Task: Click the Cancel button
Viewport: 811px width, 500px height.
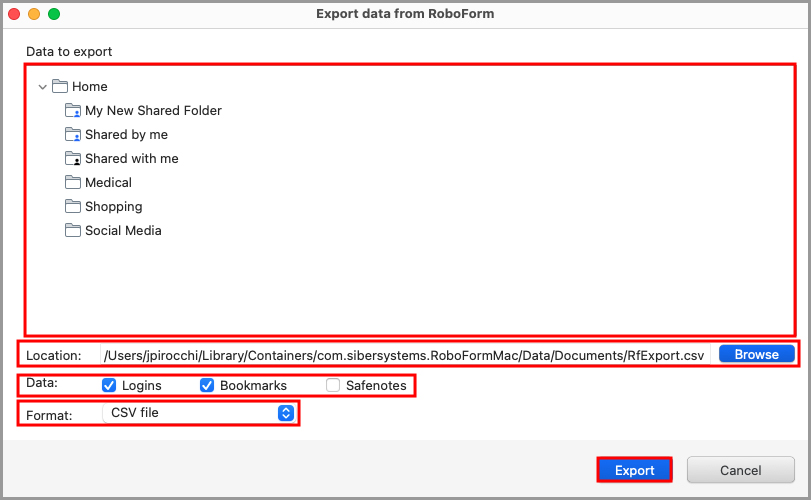Action: click(x=741, y=470)
